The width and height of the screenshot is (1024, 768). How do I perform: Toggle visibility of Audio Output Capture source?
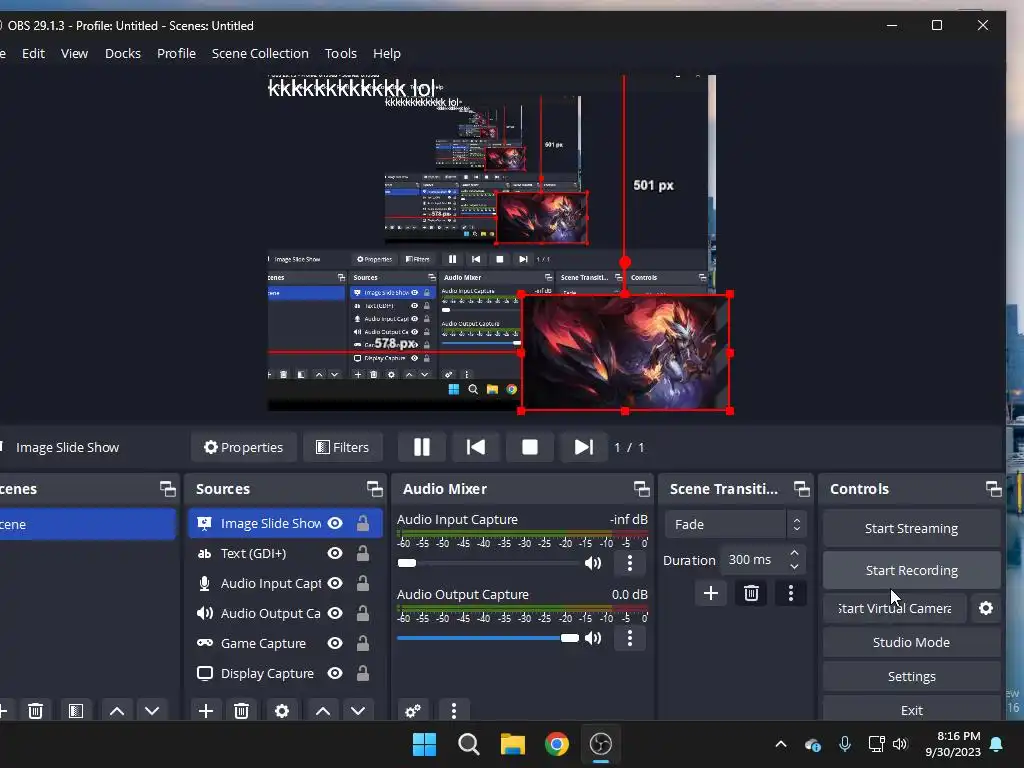pyautogui.click(x=335, y=613)
